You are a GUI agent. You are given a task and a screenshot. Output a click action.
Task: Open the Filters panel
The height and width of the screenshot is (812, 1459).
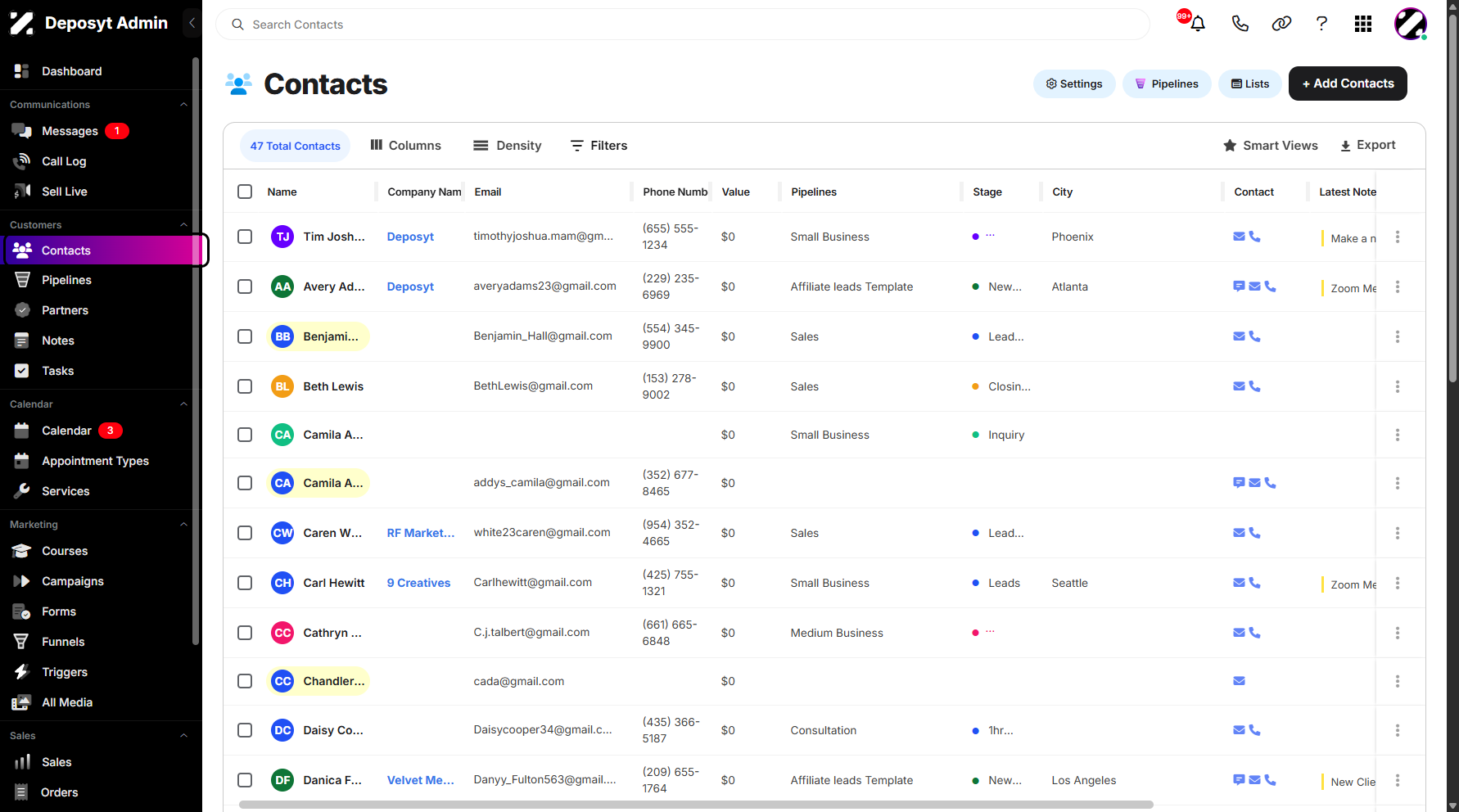599,146
